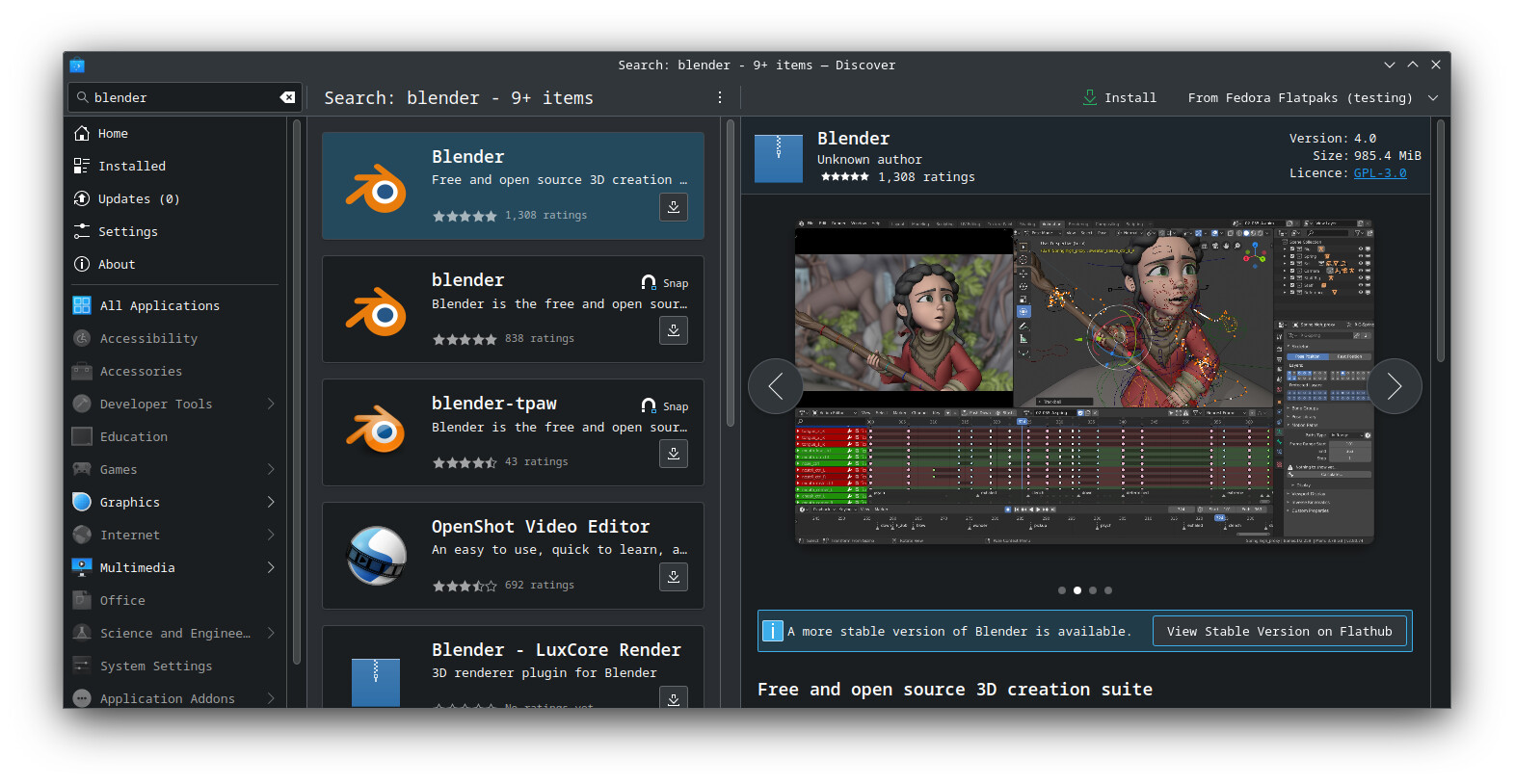Viewport: 1515px width, 784px height.
Task: Click the Games controller icon
Action: 82,469
